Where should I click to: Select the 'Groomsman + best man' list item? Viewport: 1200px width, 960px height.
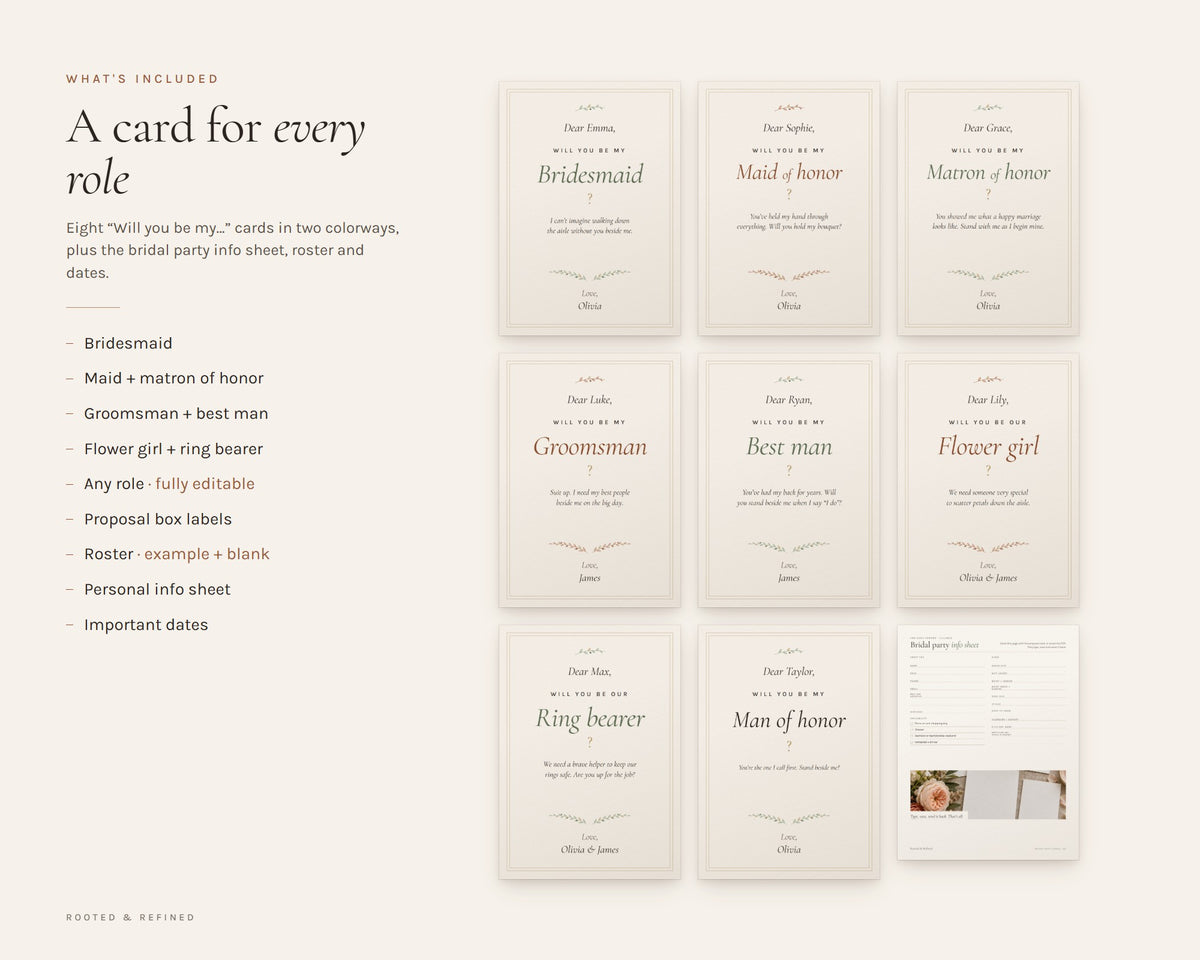coord(176,413)
